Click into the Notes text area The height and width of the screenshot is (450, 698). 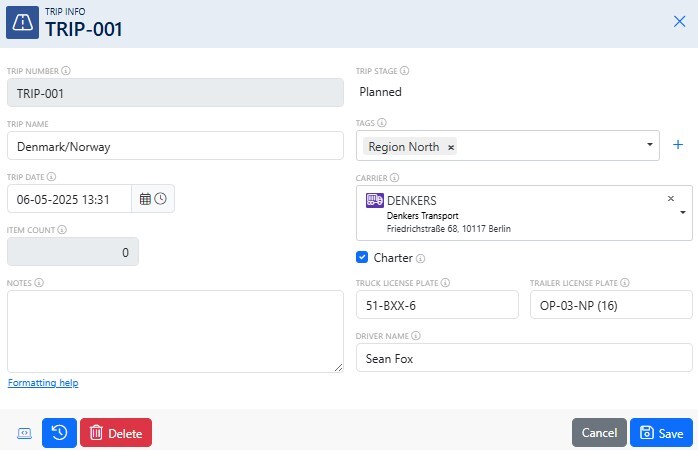coord(175,331)
